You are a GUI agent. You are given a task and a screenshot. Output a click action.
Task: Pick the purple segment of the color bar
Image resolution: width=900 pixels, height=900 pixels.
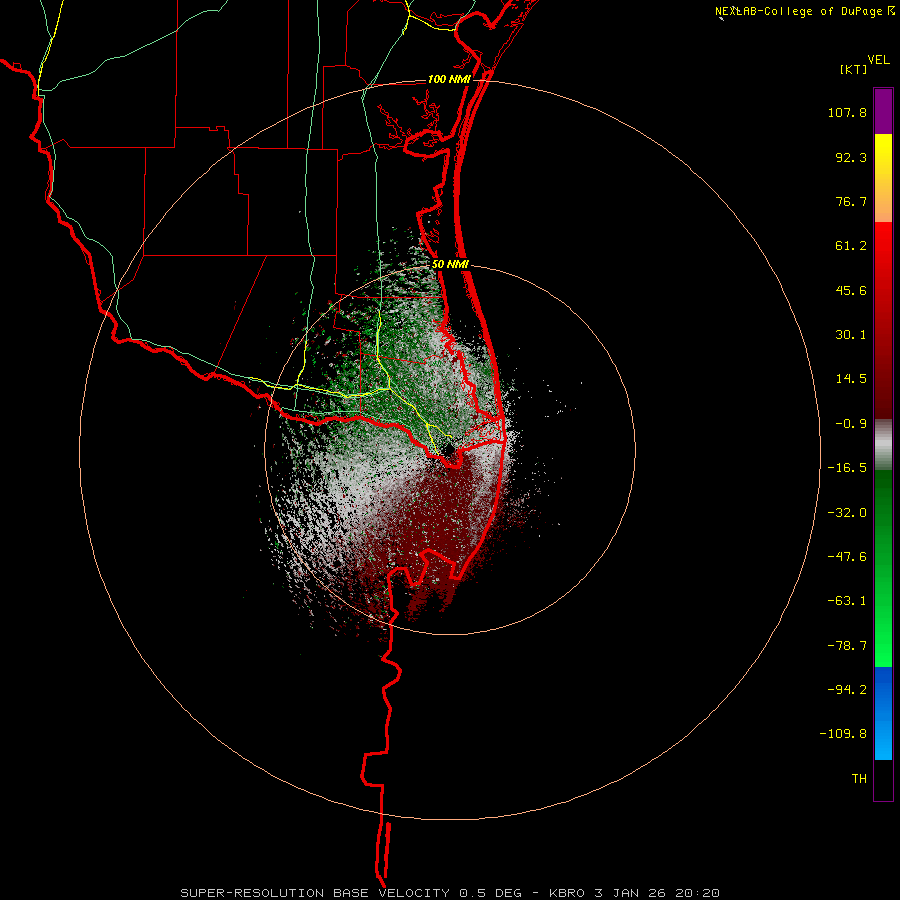click(x=883, y=111)
